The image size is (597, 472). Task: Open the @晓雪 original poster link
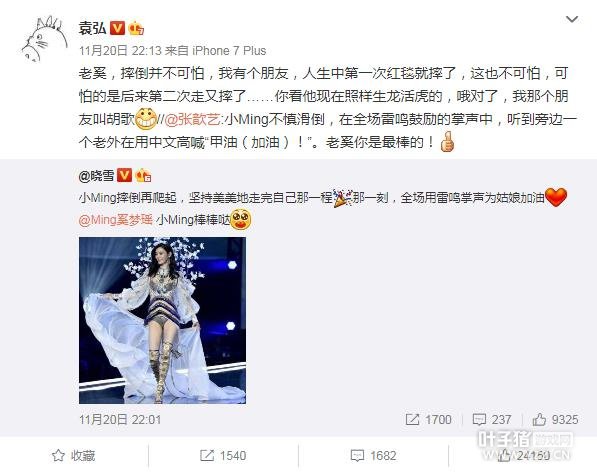click(97, 175)
